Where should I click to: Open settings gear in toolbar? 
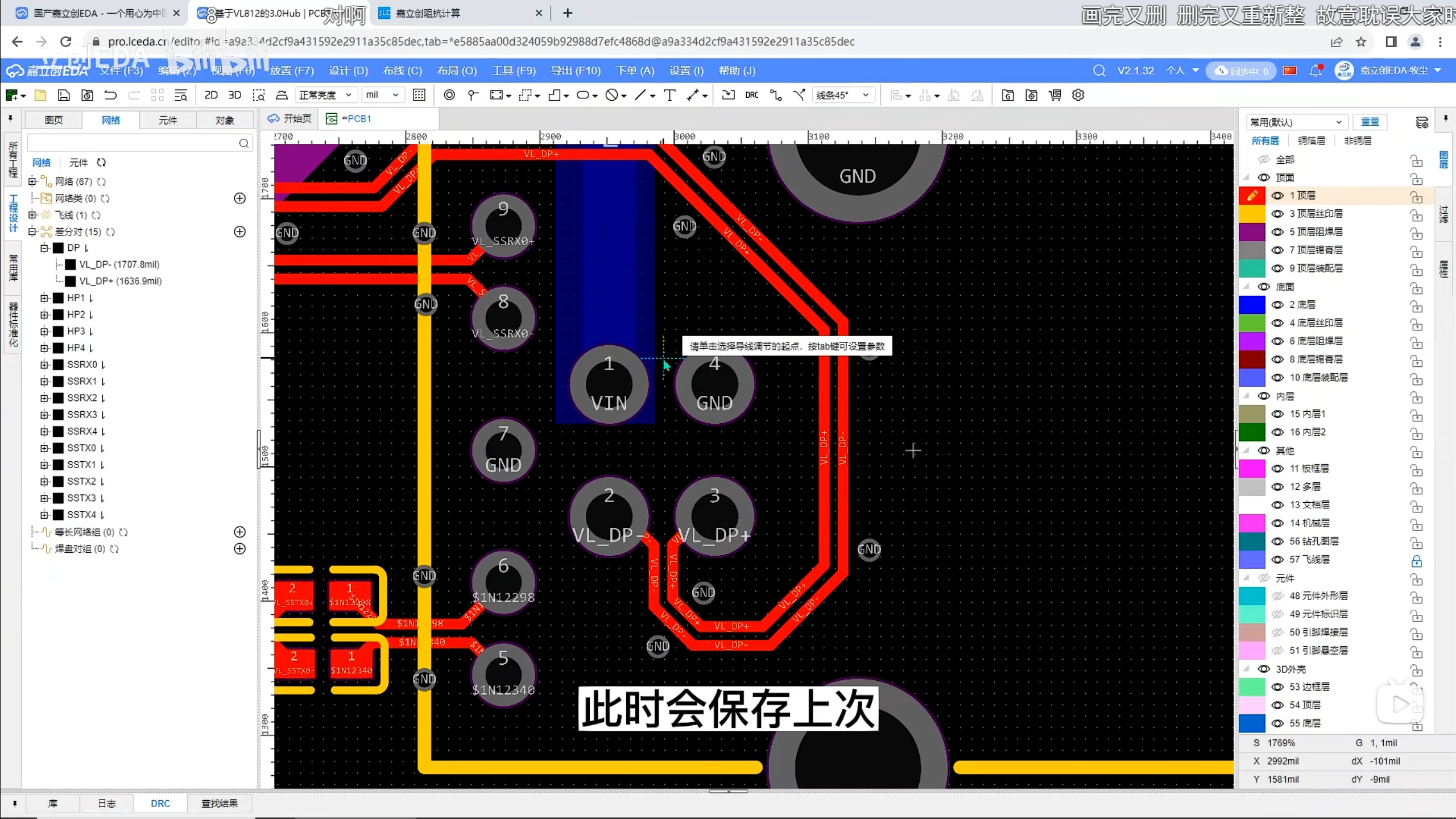(x=1078, y=95)
